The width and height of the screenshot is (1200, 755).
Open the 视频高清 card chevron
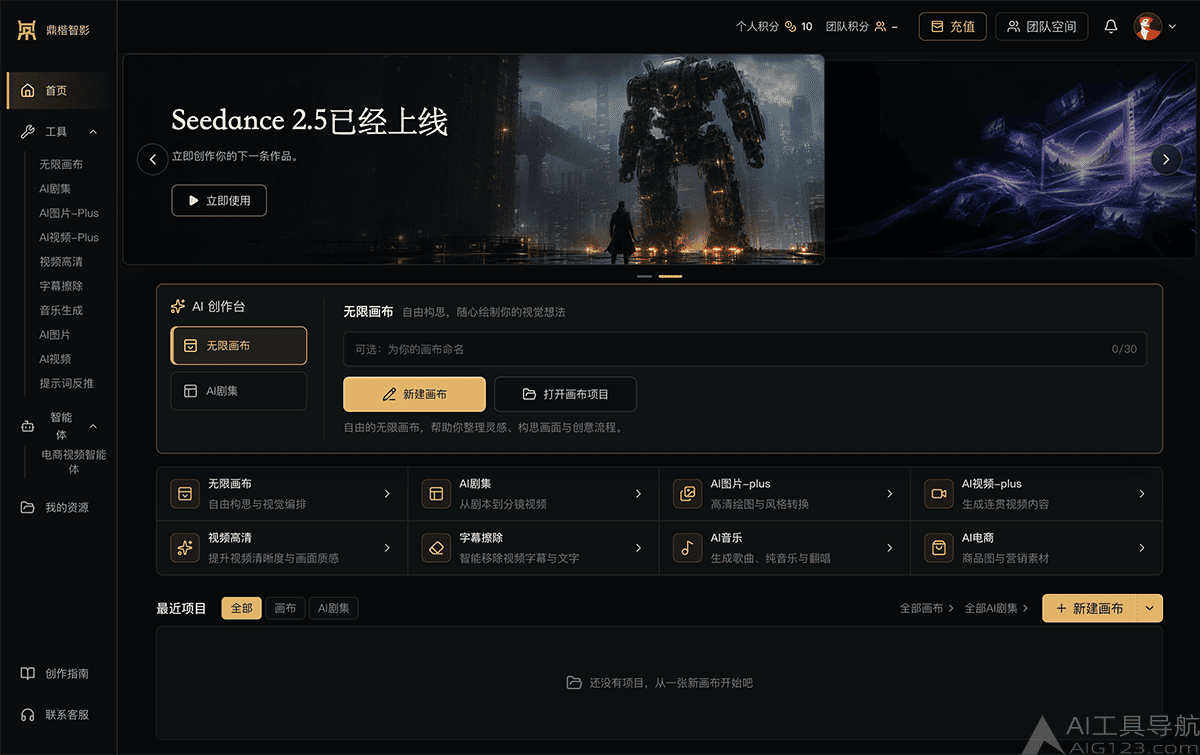point(387,548)
